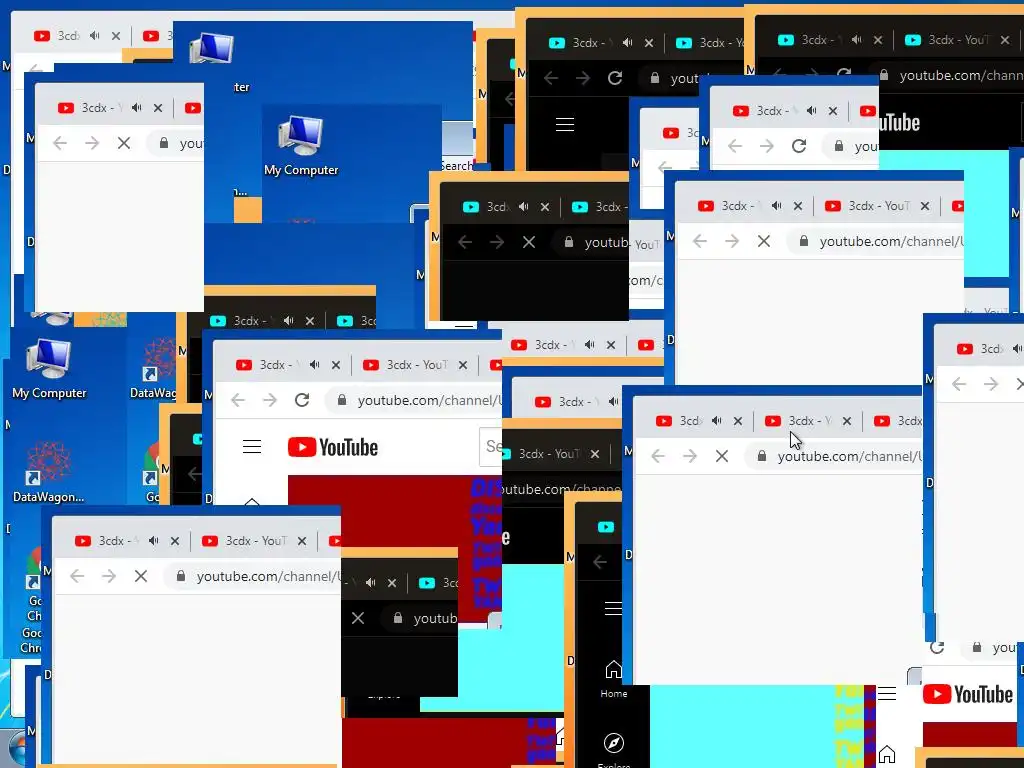
Task: Stop loading in the upper-left white window
Action: tap(123, 143)
